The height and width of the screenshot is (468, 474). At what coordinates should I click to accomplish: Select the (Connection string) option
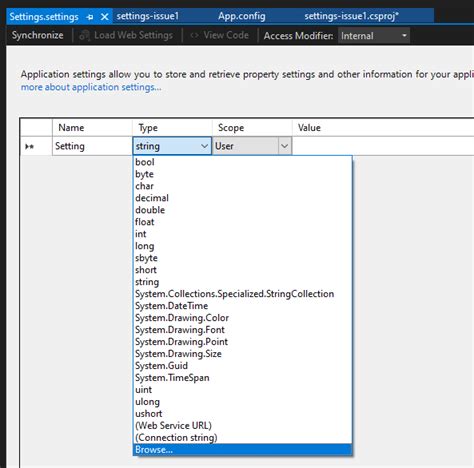(242, 438)
